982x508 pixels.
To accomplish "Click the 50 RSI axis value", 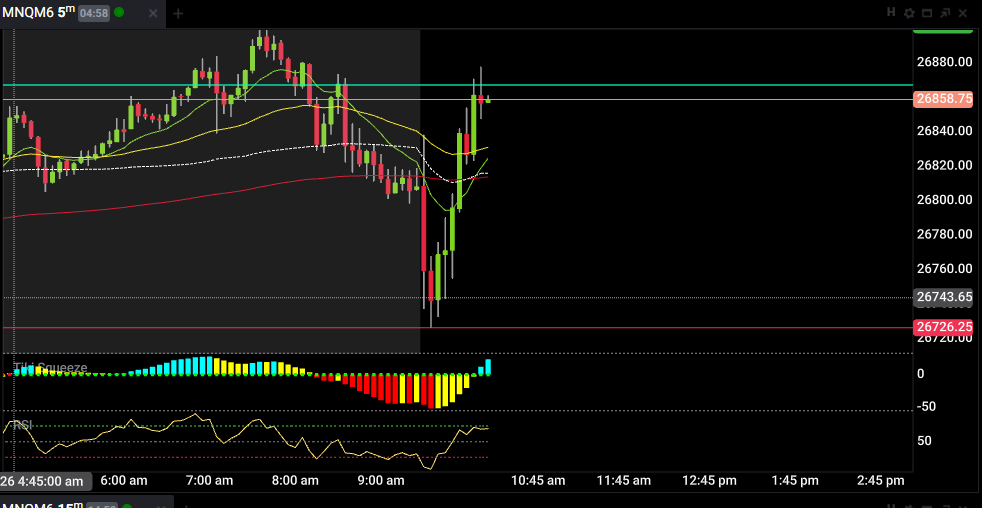I will (x=924, y=440).
